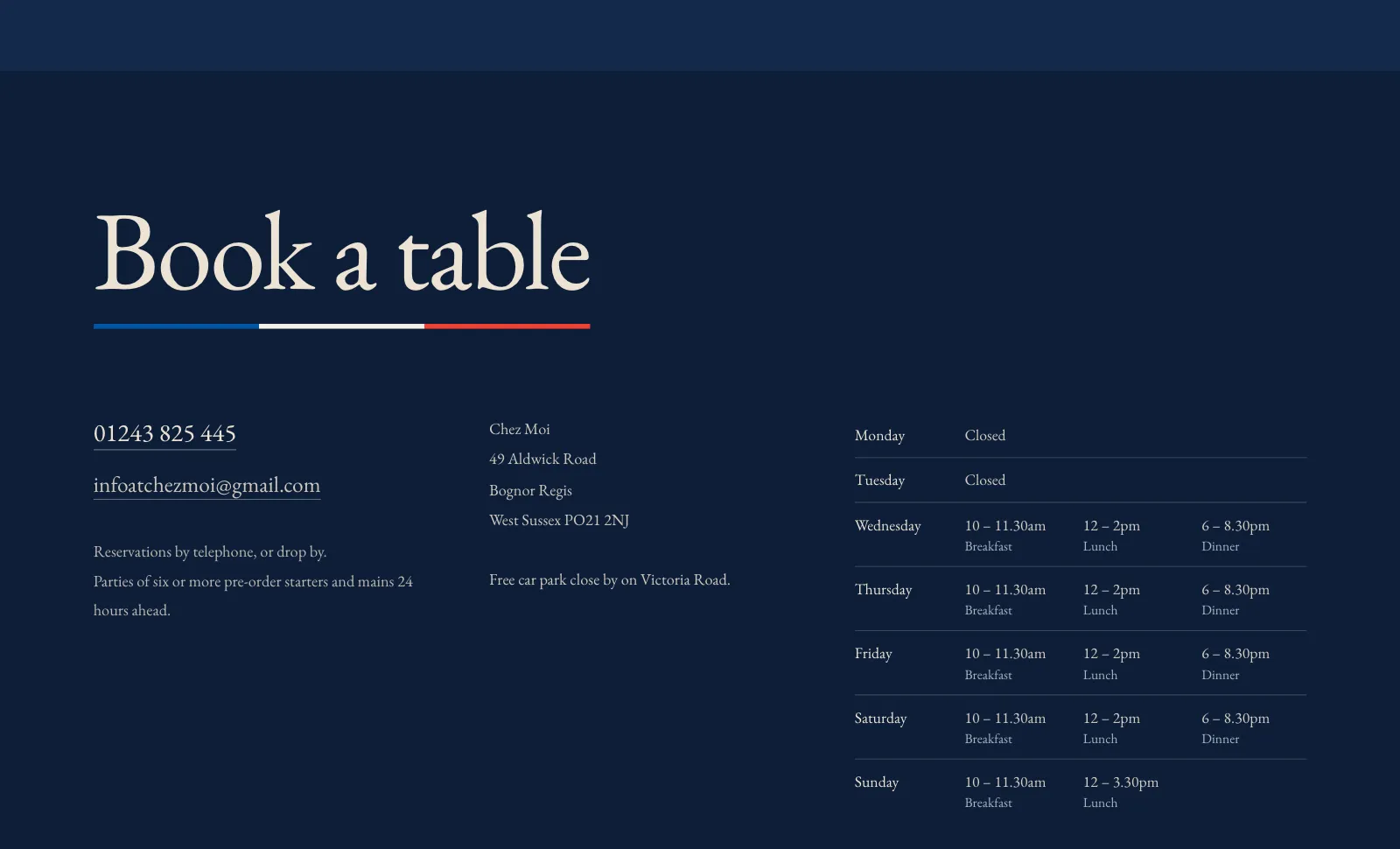1400x849 pixels.
Task: Click Sunday's 12 – 3.30pm lunch time
Action: [x=1121, y=782]
